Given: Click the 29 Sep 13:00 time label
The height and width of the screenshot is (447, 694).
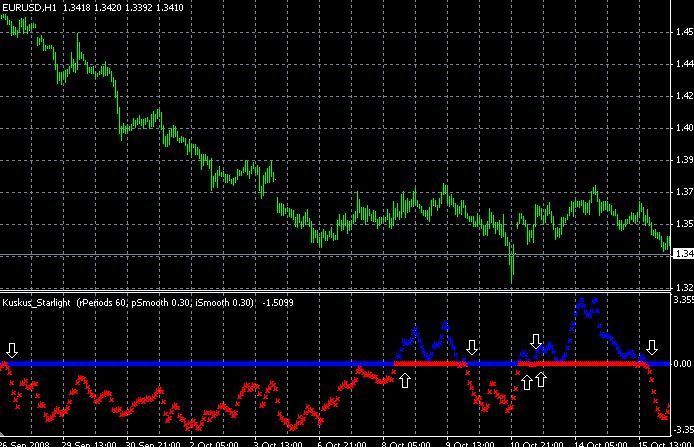Looking at the screenshot, I should click(89, 443).
